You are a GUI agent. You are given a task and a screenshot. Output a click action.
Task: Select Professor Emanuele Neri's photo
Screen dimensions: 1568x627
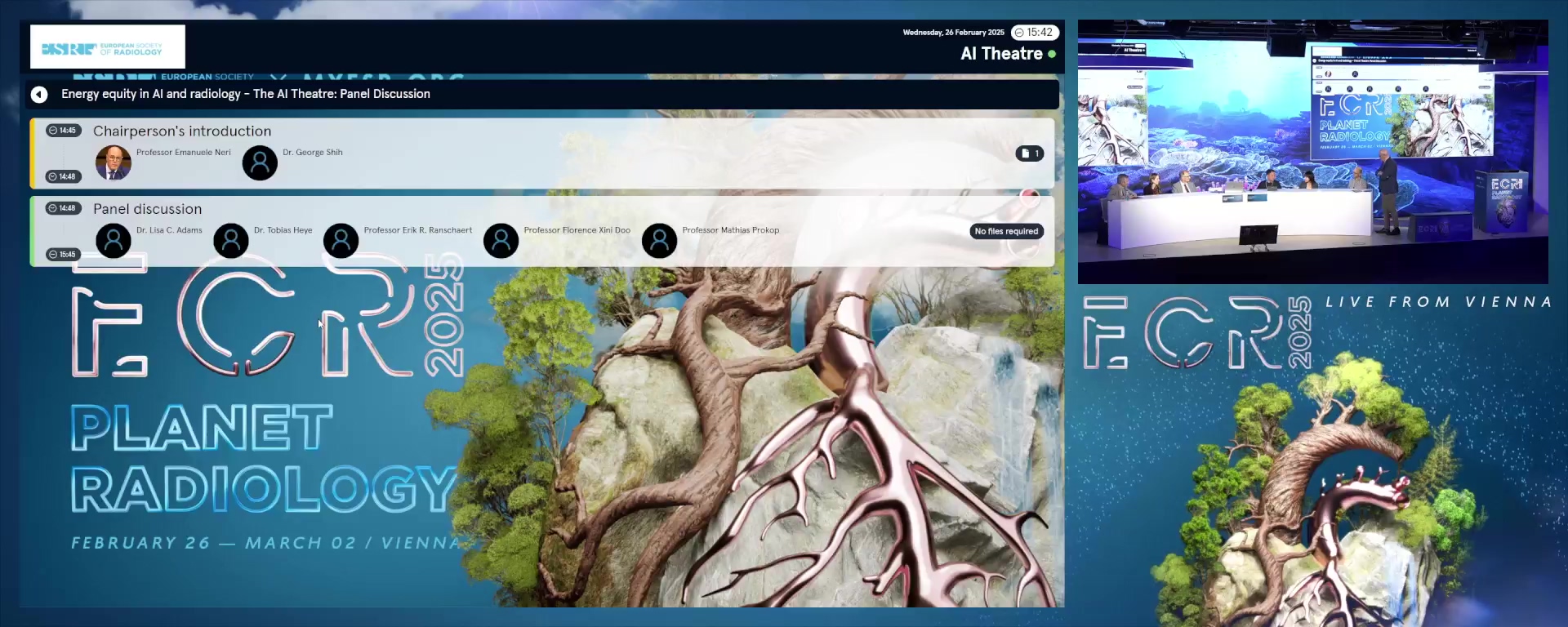click(114, 162)
